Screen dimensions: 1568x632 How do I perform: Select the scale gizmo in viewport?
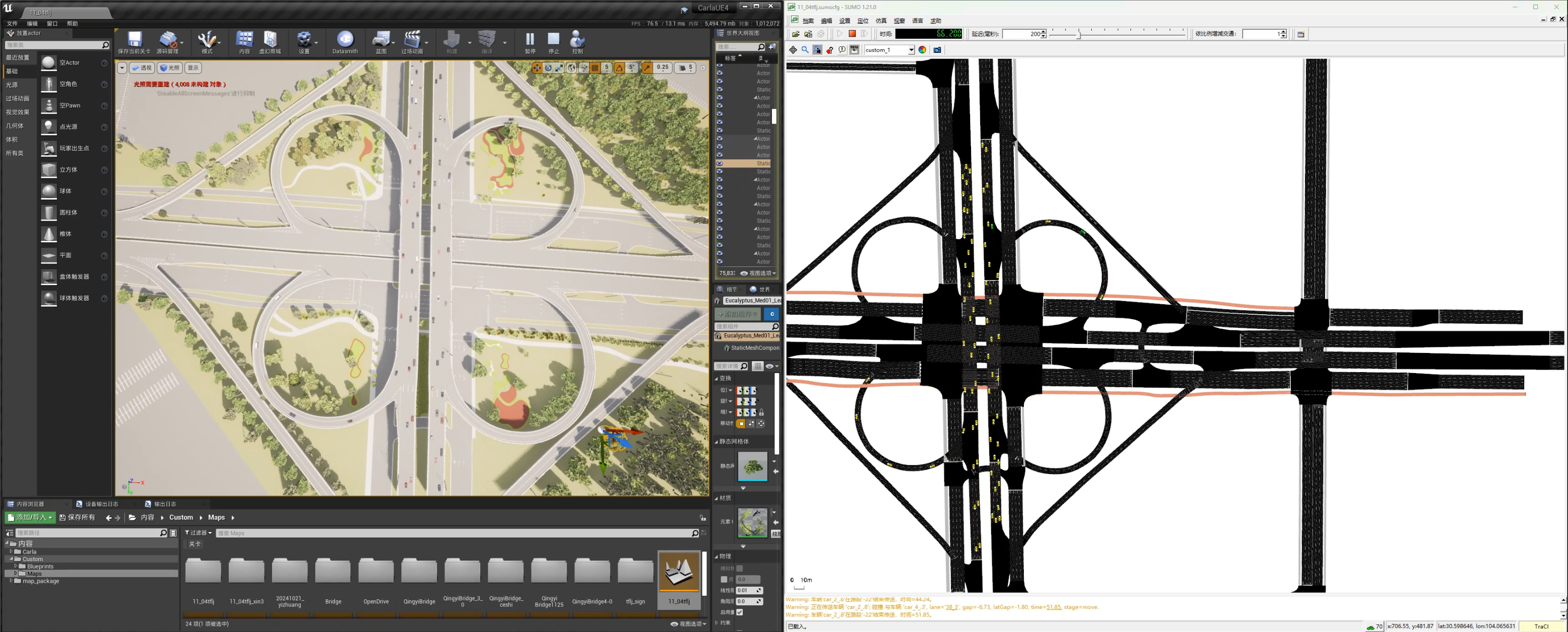click(559, 67)
